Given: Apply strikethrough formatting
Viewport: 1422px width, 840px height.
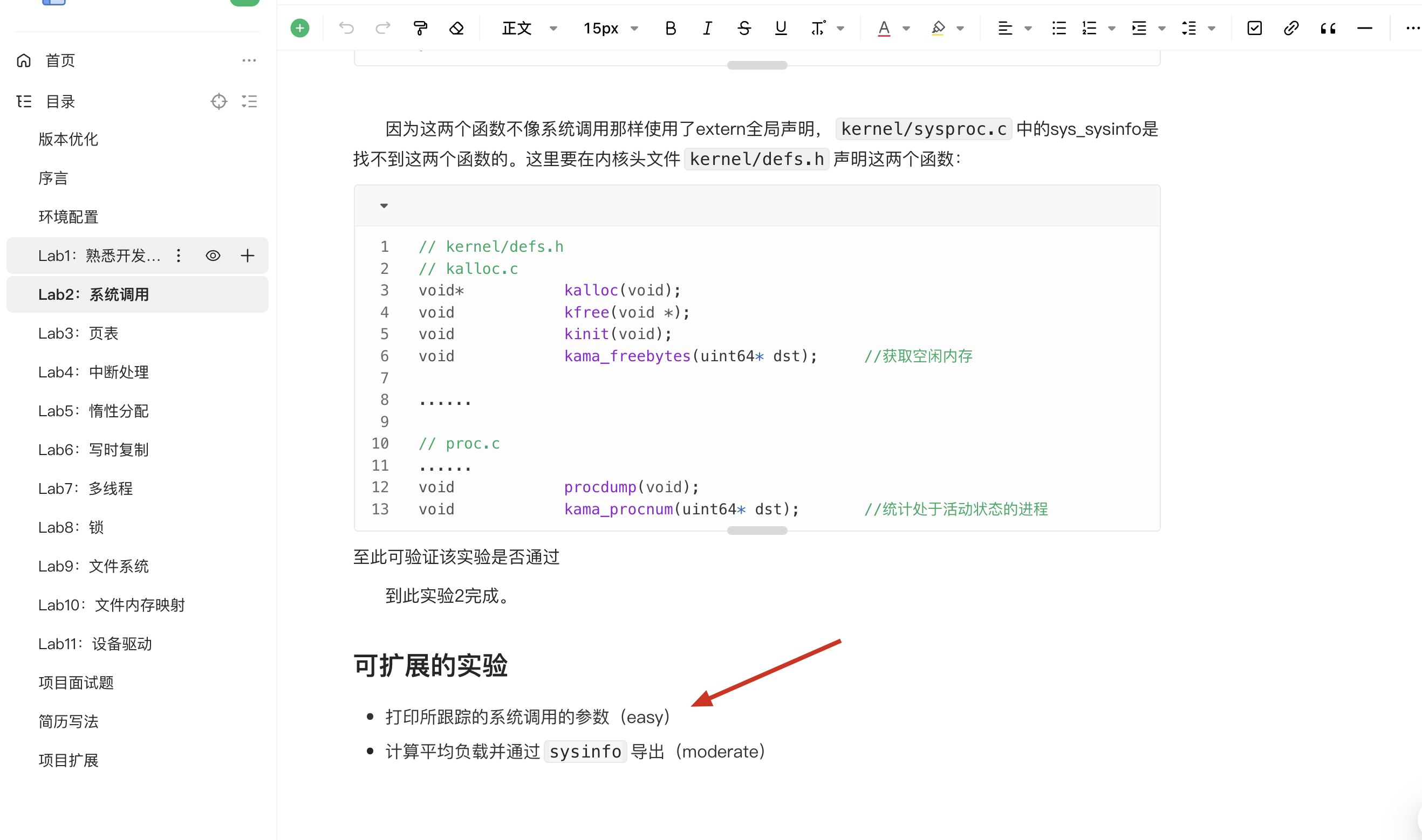Looking at the screenshot, I should click(743, 28).
